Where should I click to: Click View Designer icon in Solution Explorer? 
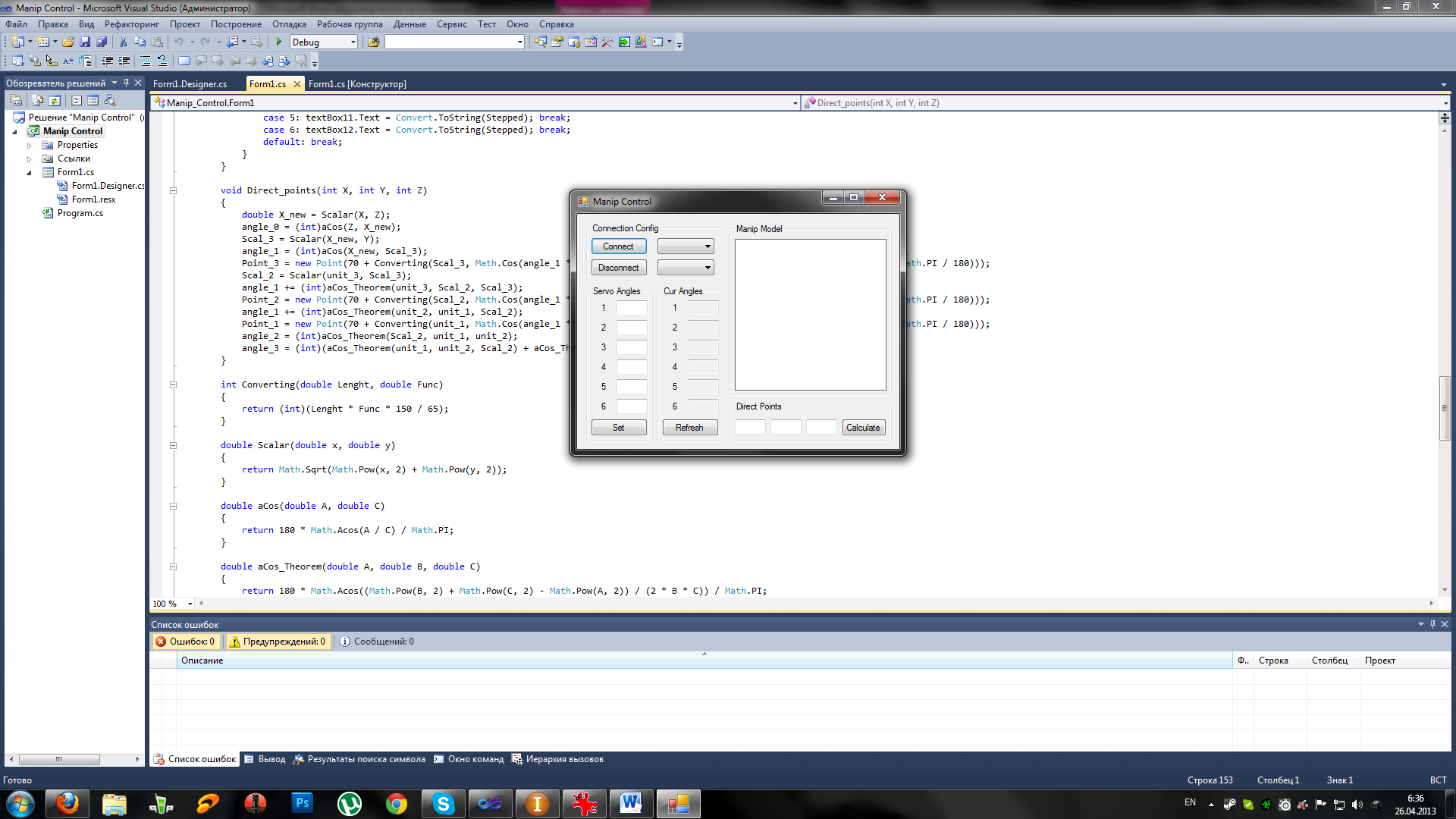coord(93,100)
